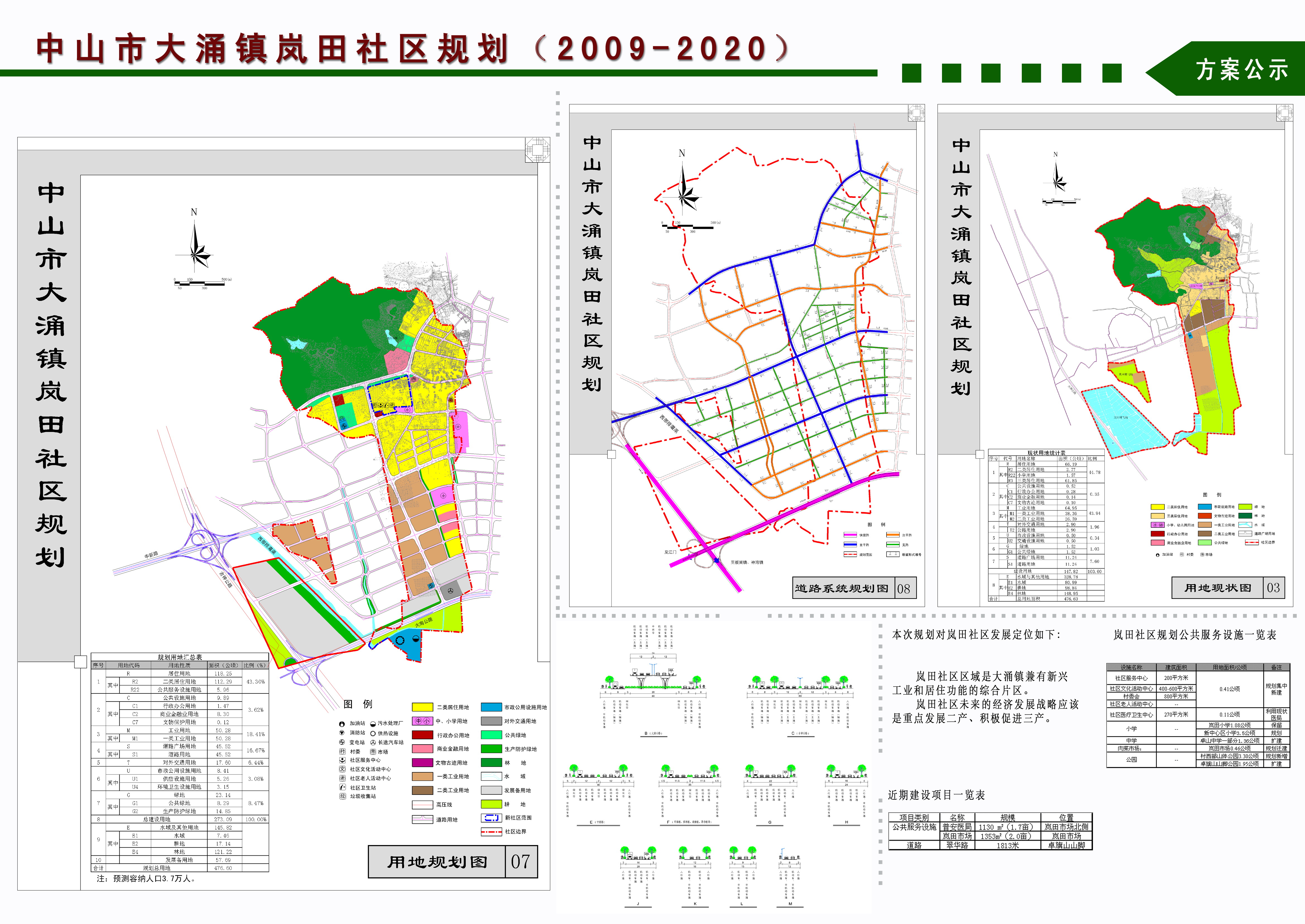Screen dimensions: 1305x924
Task: Click the yellow 二类居住用地 legend swatch
Action: pos(422,707)
